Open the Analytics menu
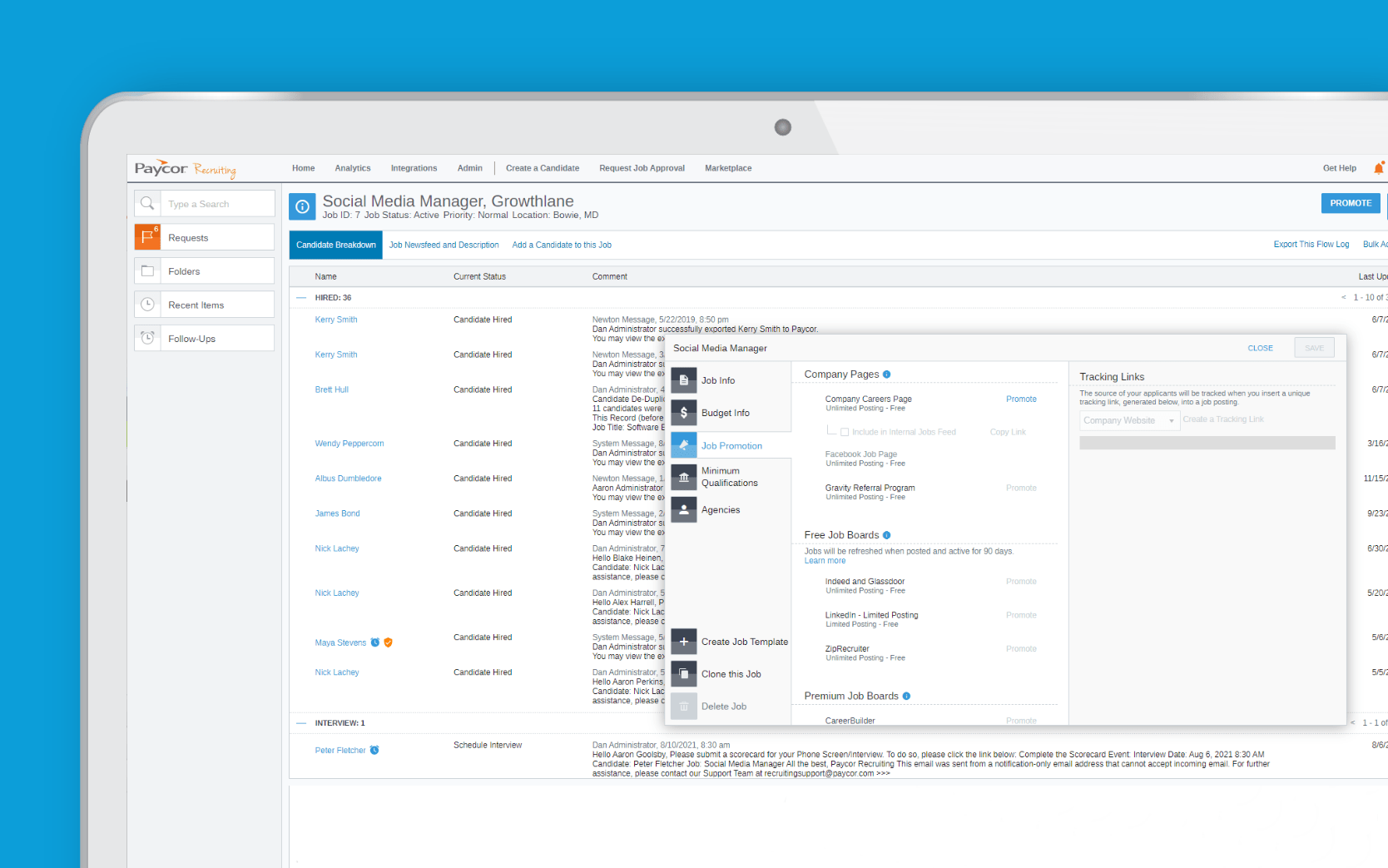 353,168
